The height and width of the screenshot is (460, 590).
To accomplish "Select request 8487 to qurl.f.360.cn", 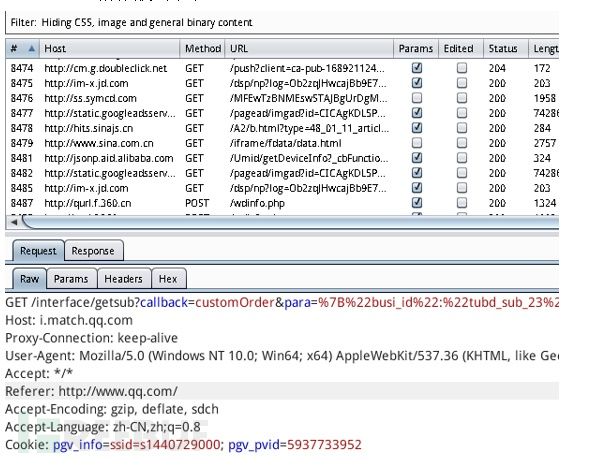I will click(x=282, y=203).
